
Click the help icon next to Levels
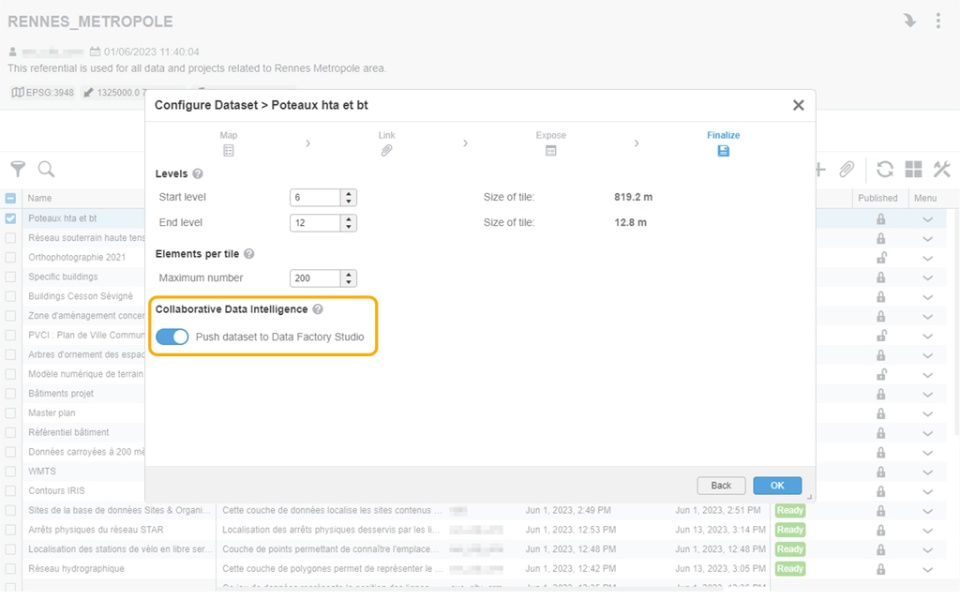198,174
